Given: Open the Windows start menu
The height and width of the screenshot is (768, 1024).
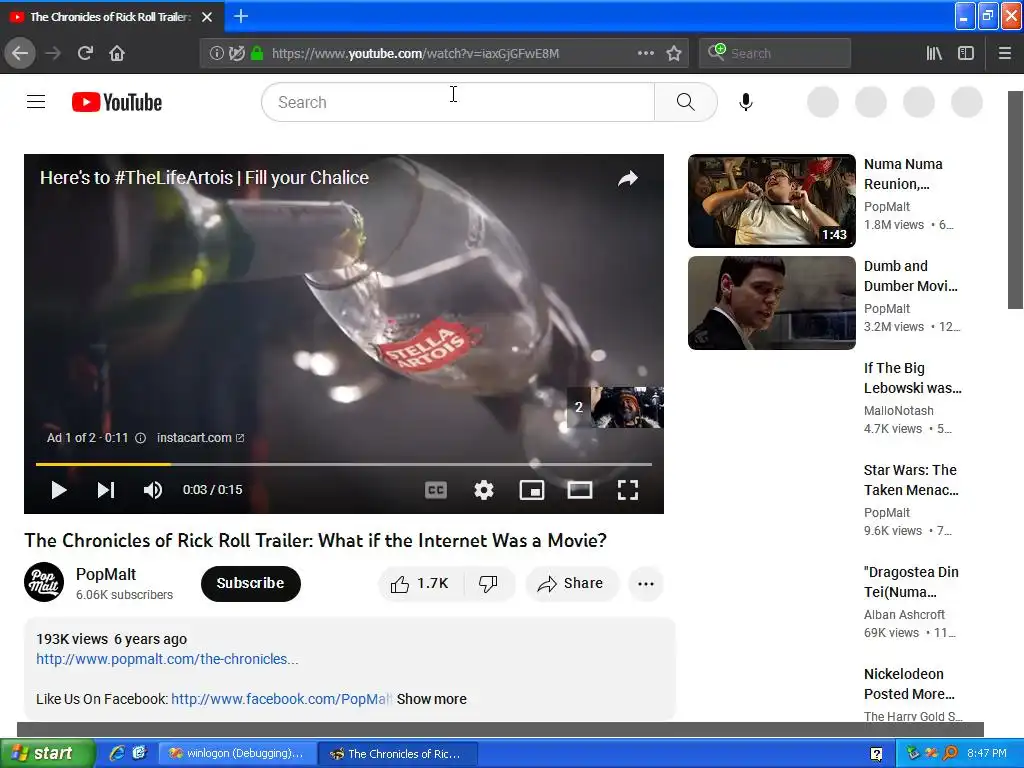Looking at the screenshot, I should (x=47, y=754).
